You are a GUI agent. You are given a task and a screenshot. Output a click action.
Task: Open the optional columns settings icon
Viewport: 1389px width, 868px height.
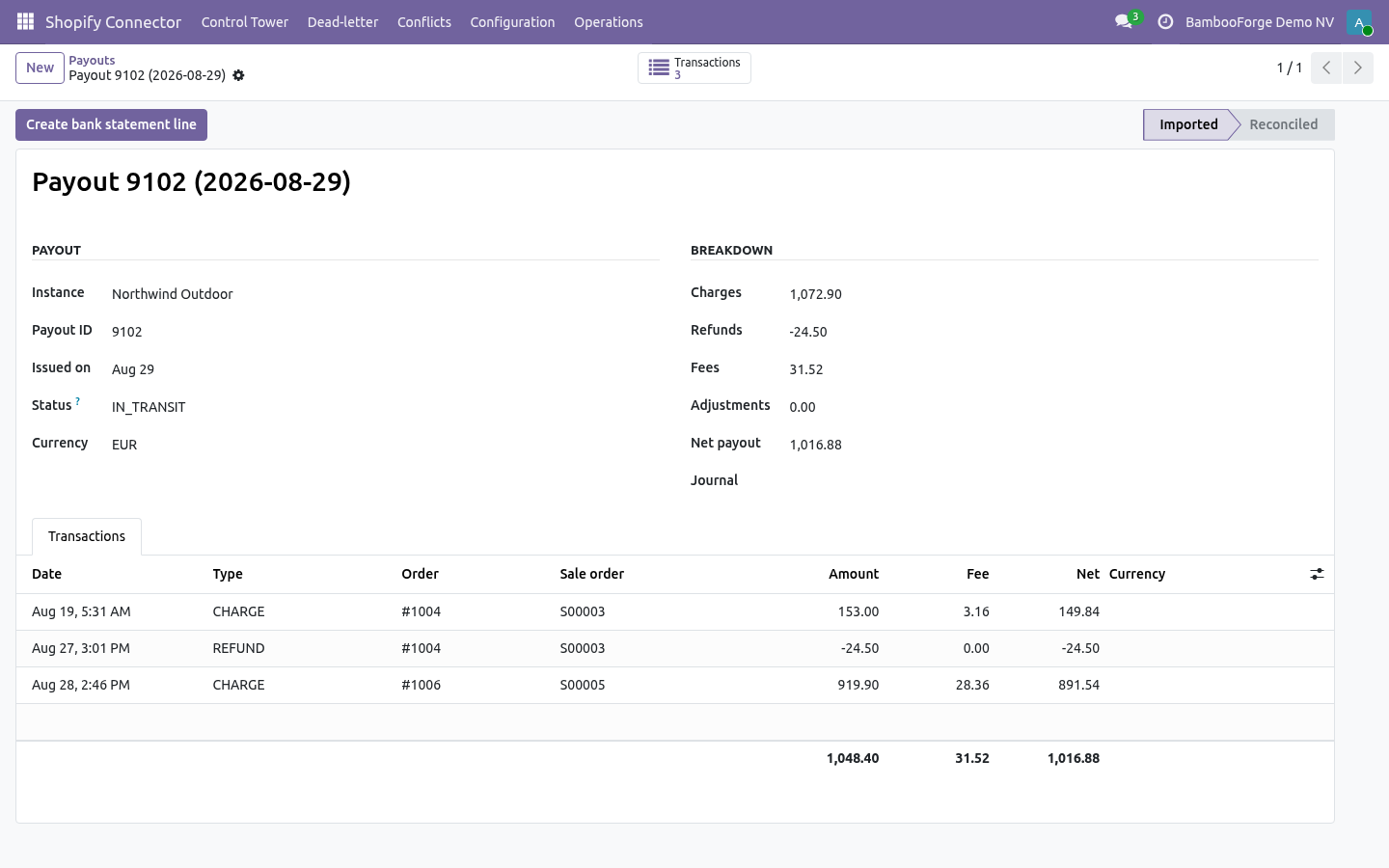click(x=1317, y=574)
